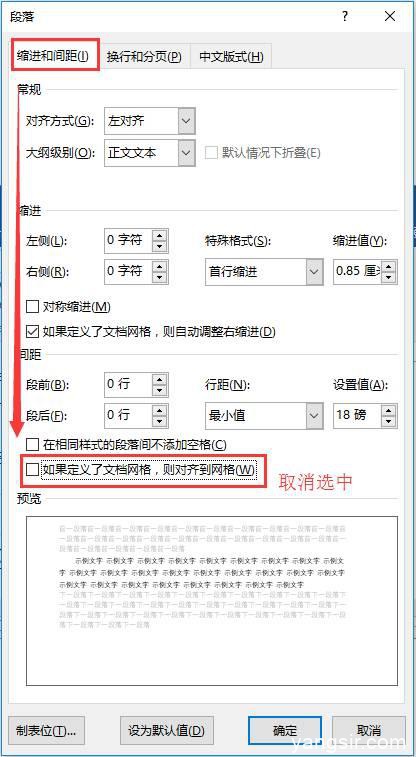The width and height of the screenshot is (416, 757).
Task: Close the 段落 dialog with X
Action: coord(390,16)
